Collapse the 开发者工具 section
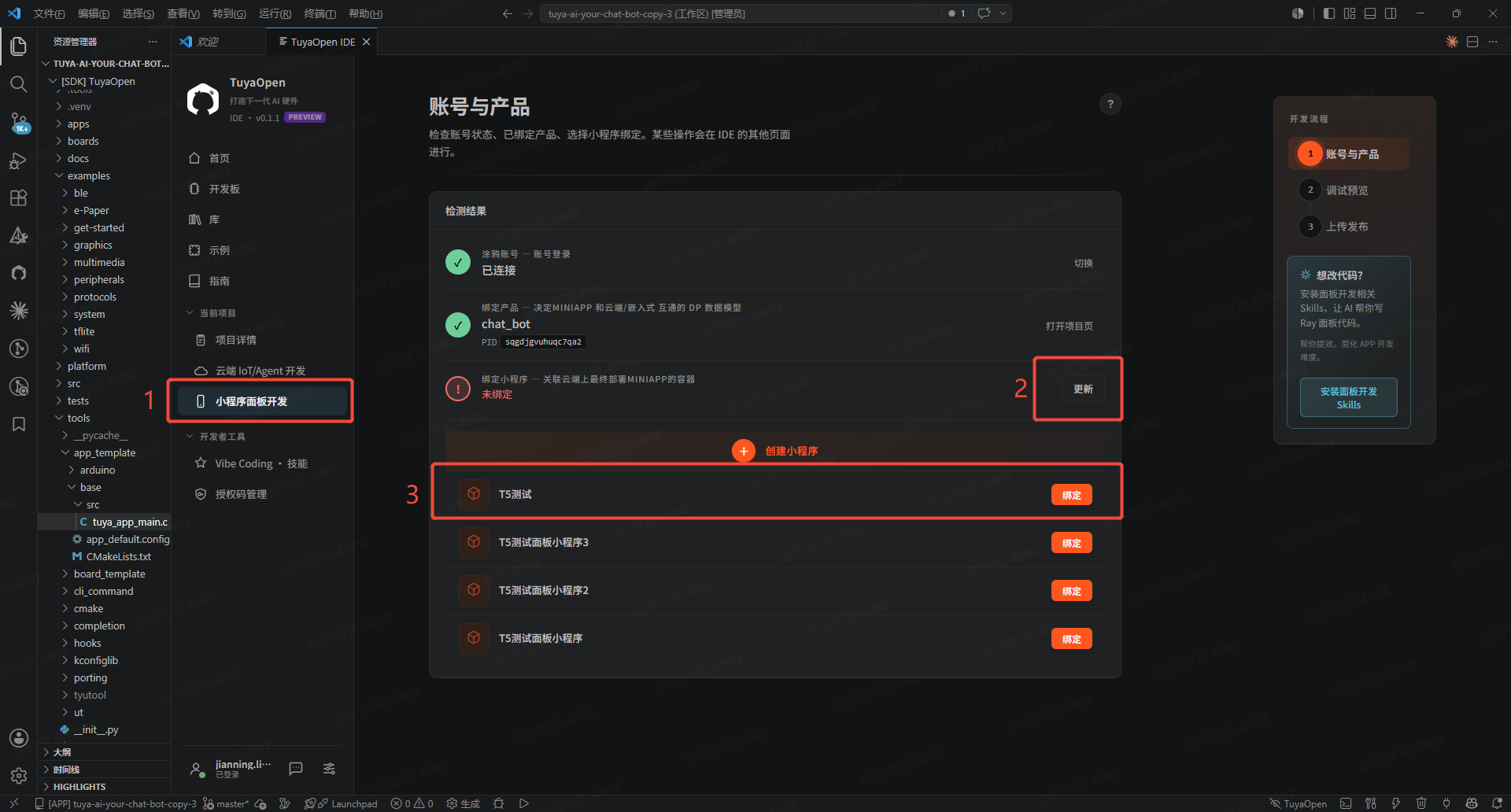The width and height of the screenshot is (1511, 812). point(216,437)
